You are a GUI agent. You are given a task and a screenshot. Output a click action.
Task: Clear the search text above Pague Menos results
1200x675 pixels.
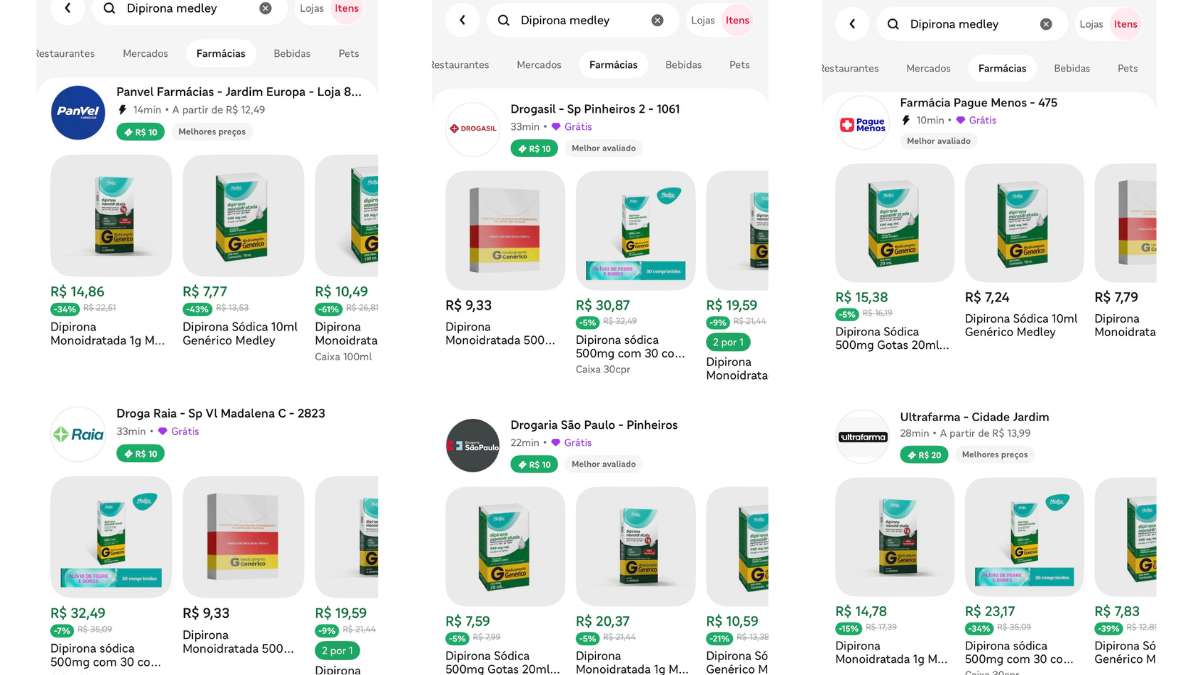pyautogui.click(x=1046, y=24)
